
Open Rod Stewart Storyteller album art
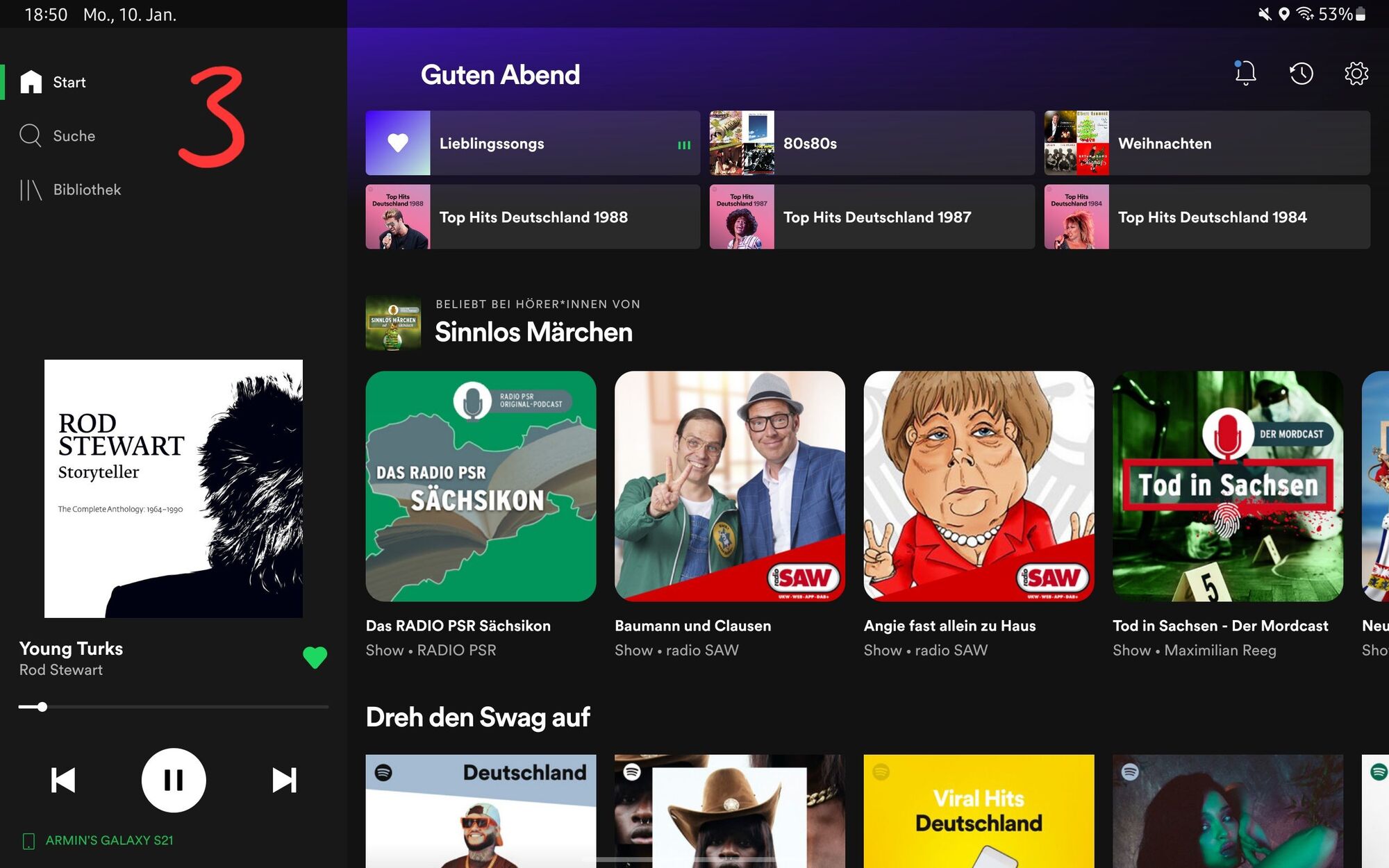pos(174,489)
